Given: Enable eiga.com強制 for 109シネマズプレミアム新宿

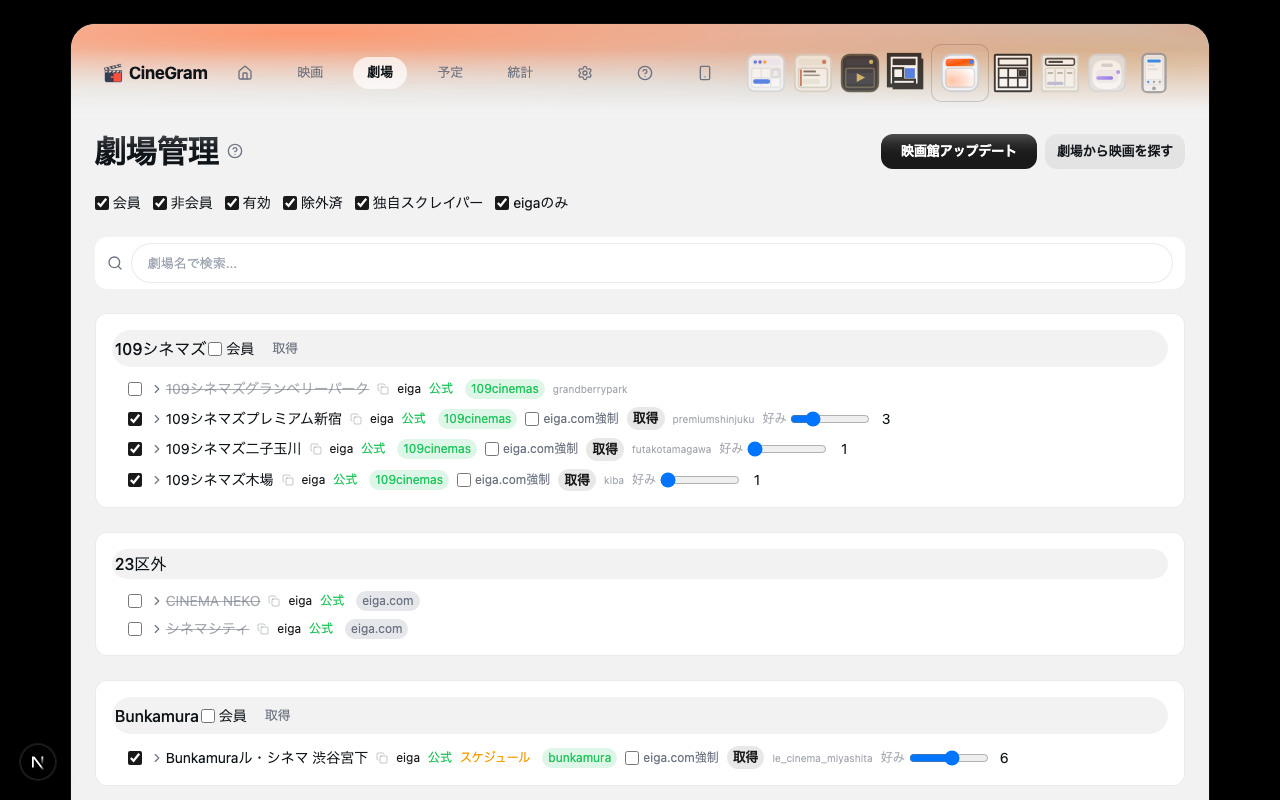Looking at the screenshot, I should point(531,418).
